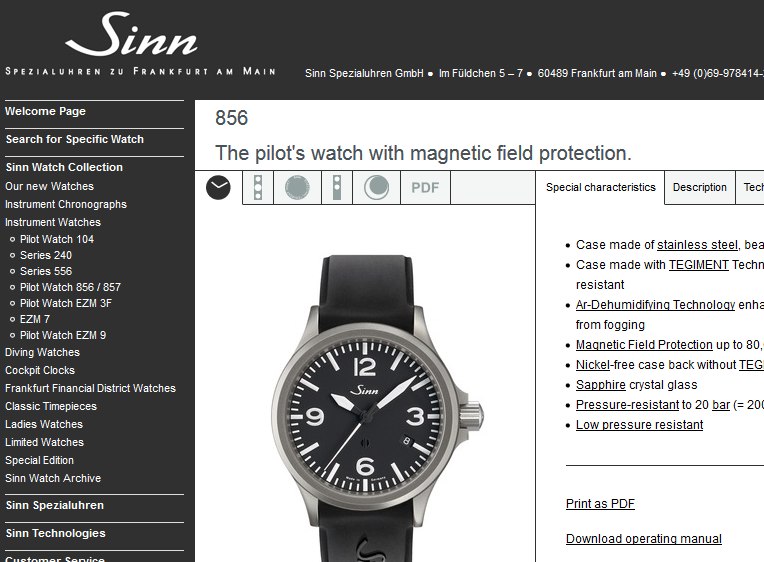764x562 pixels.
Task: Collapse the Instrument Watches section
Action: point(53,222)
